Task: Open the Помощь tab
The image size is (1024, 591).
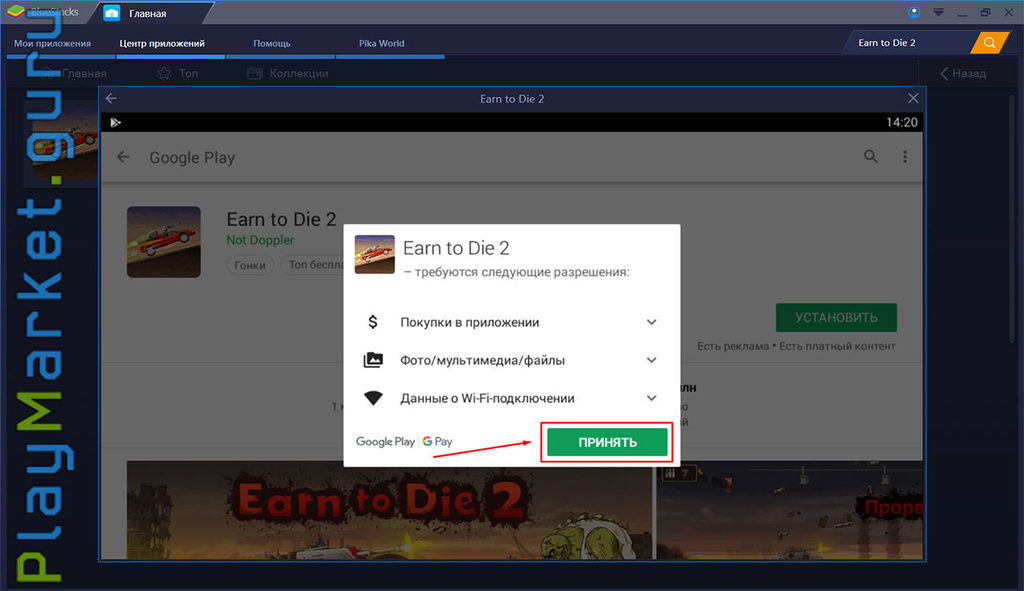Action: pyautogui.click(x=272, y=43)
